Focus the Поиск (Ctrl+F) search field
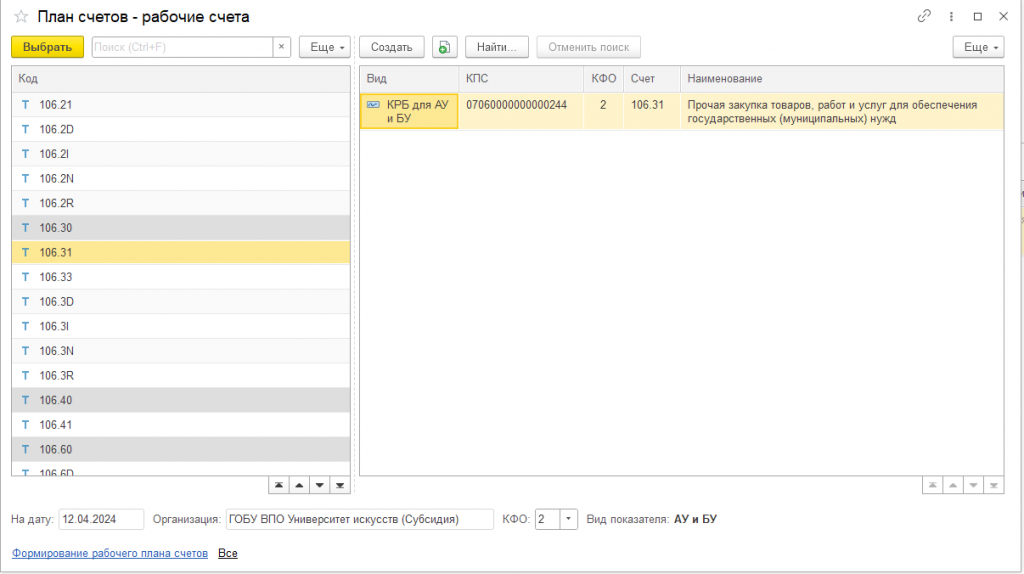The image size is (1024, 574). [x=182, y=47]
